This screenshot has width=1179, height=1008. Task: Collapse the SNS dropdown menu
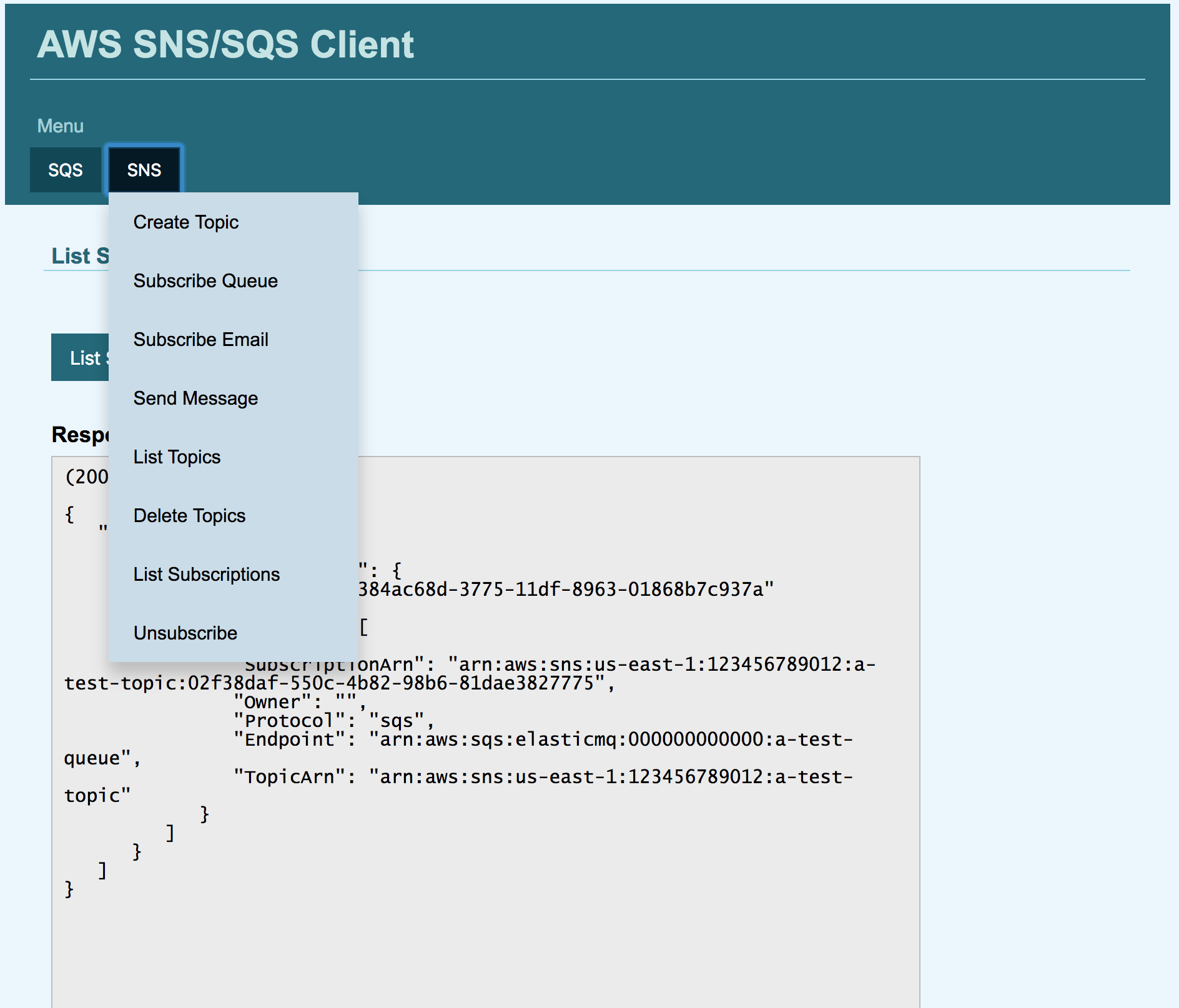144,170
